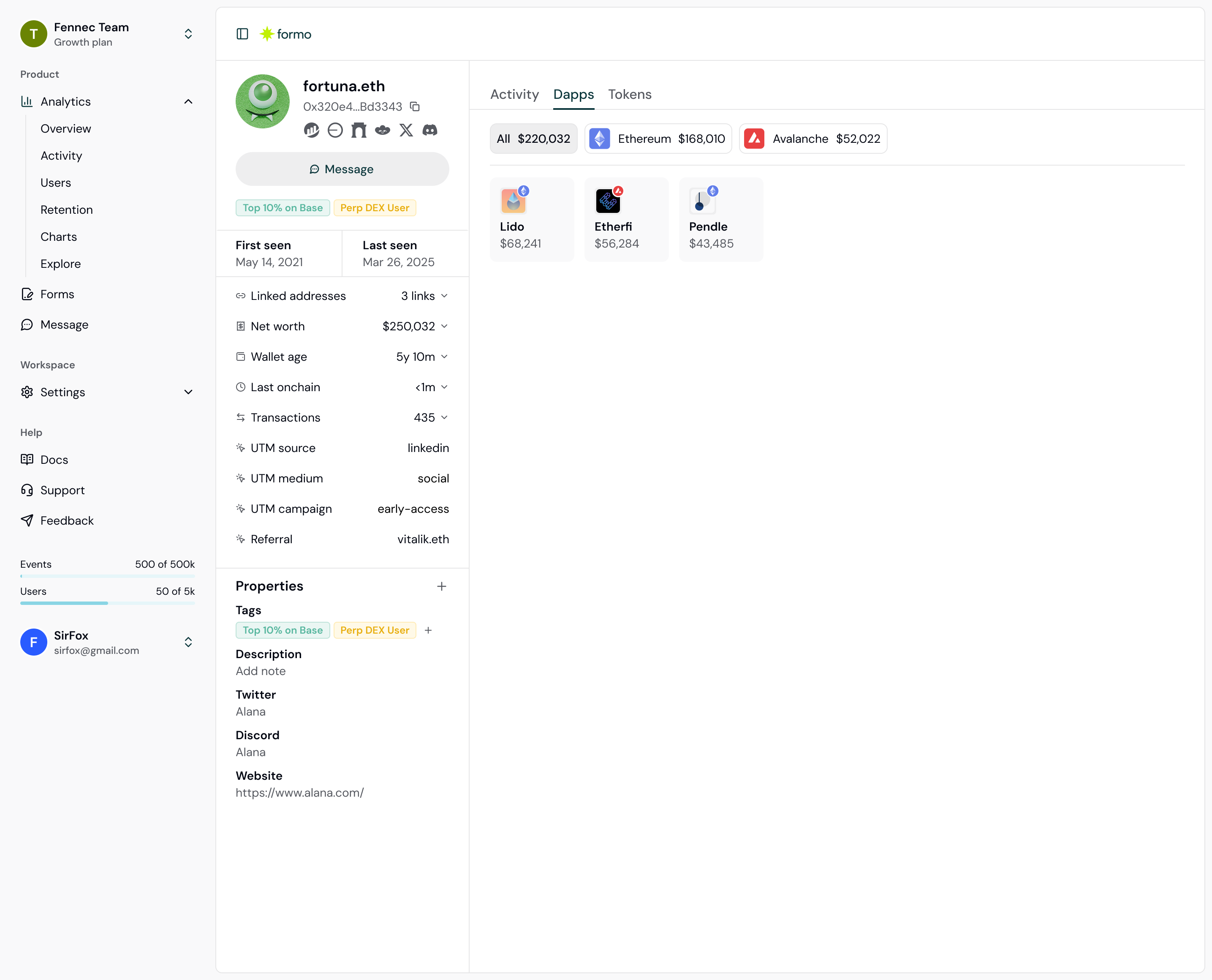The width and height of the screenshot is (1212, 980).
Task: Expand the Net worth breakdown
Action: coord(444,326)
